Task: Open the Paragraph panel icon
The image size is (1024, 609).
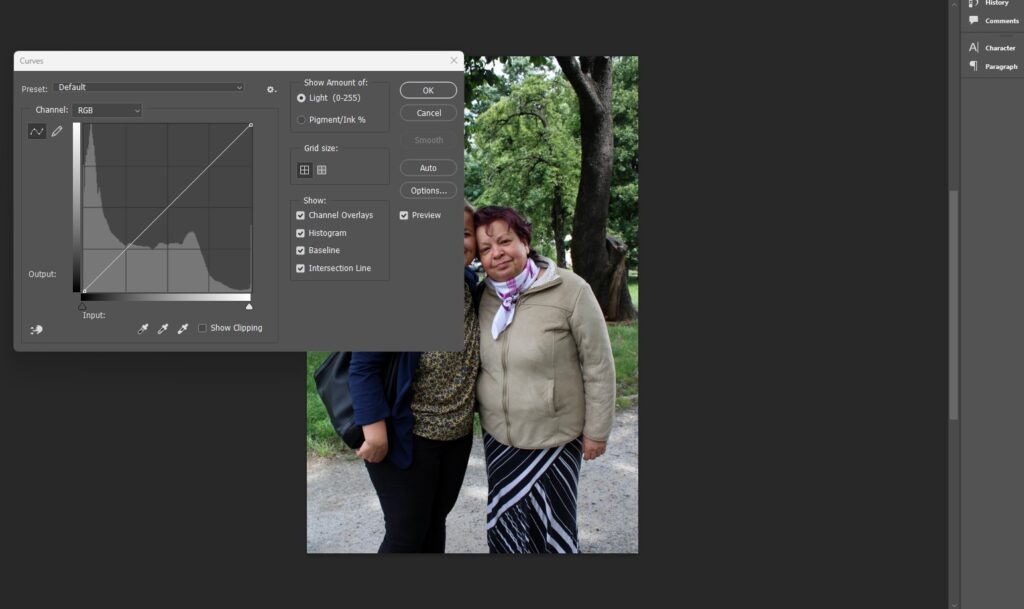Action: 974,66
